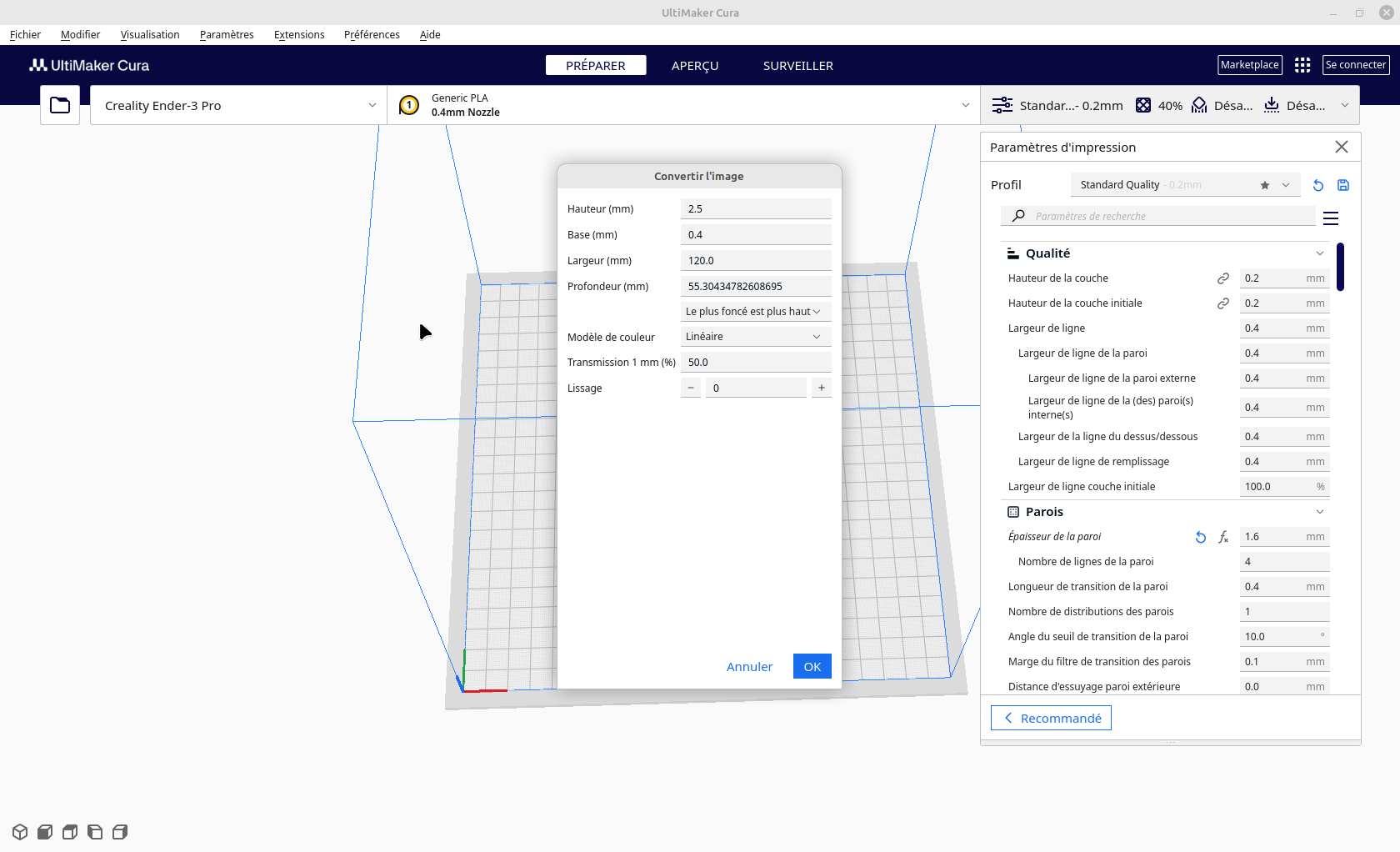Click the open file folder icon
The width and height of the screenshot is (1400, 852).
[x=60, y=105]
